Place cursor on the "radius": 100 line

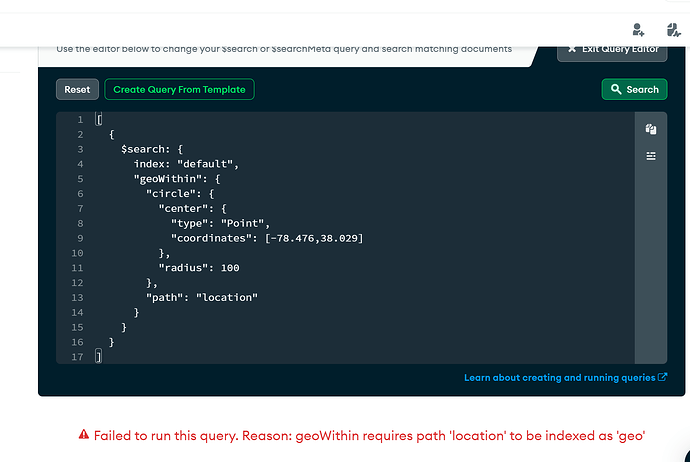point(199,268)
